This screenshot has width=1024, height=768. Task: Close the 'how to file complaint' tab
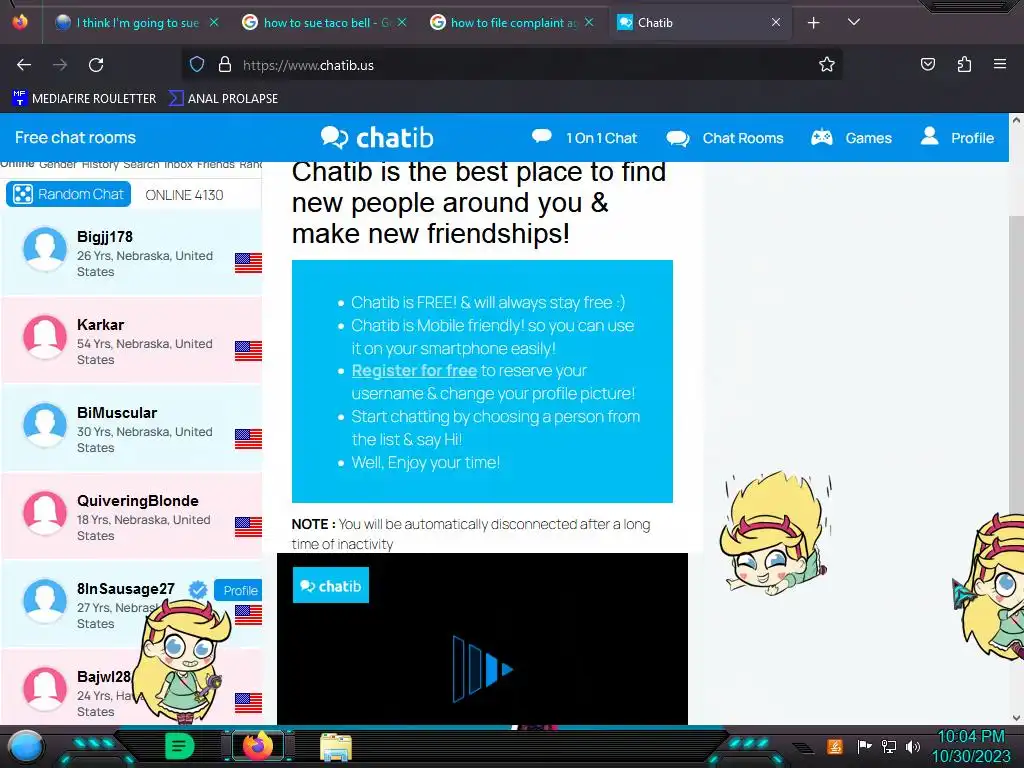(589, 23)
